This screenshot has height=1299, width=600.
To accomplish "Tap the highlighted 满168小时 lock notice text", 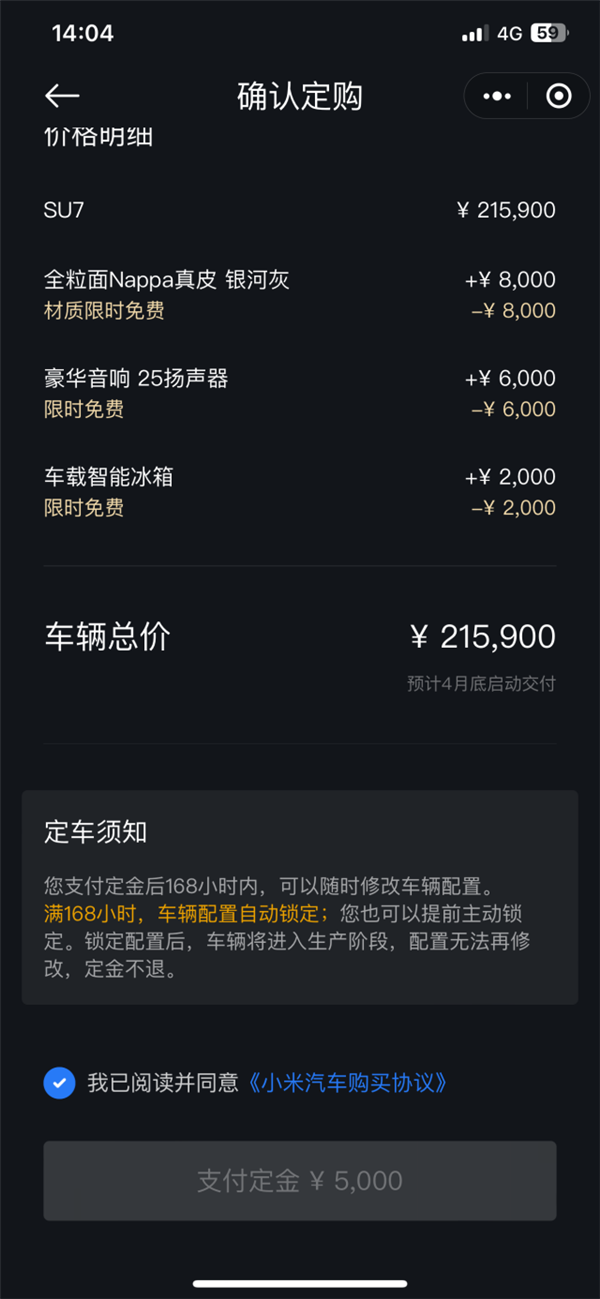I will point(185,913).
